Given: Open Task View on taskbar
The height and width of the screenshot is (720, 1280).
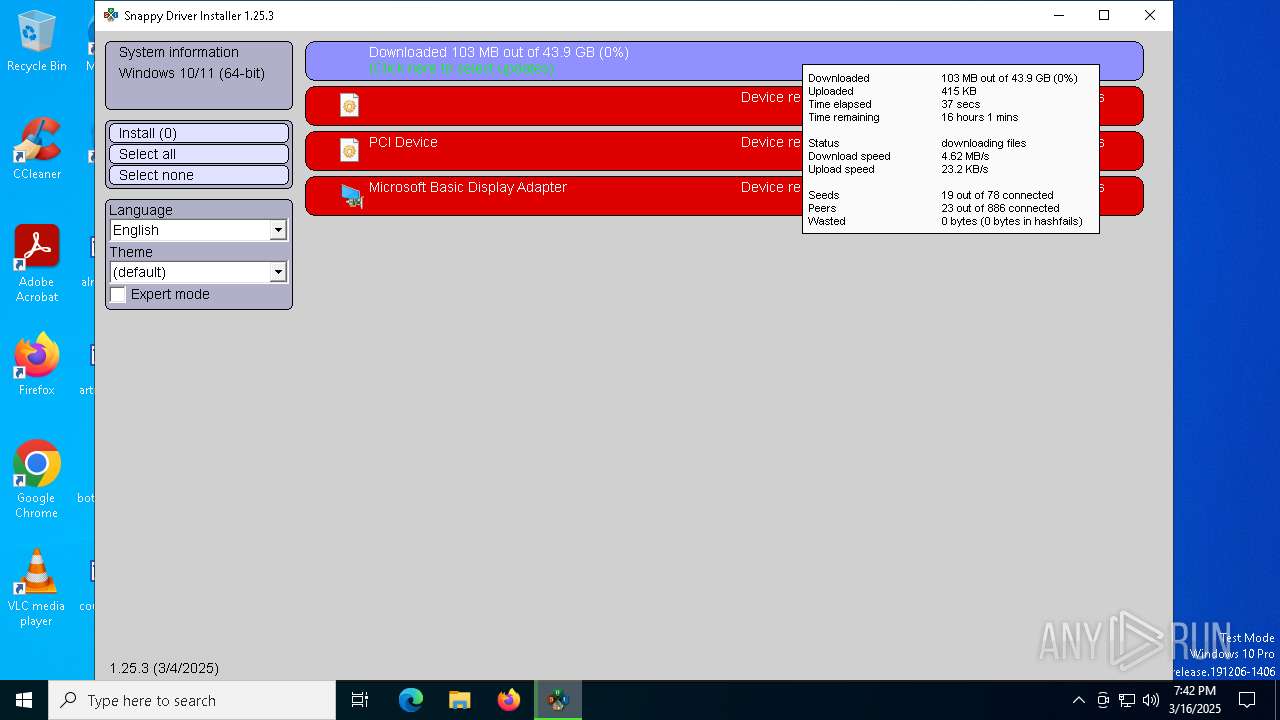Looking at the screenshot, I should tap(360, 700).
